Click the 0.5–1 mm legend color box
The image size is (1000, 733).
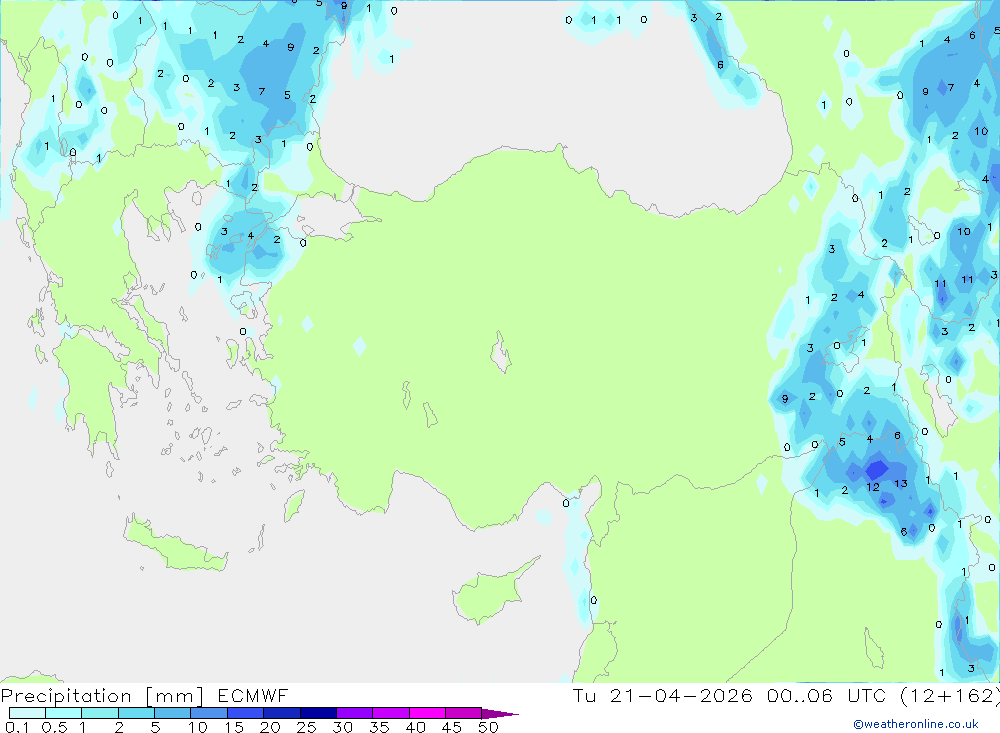pyautogui.click(x=64, y=713)
